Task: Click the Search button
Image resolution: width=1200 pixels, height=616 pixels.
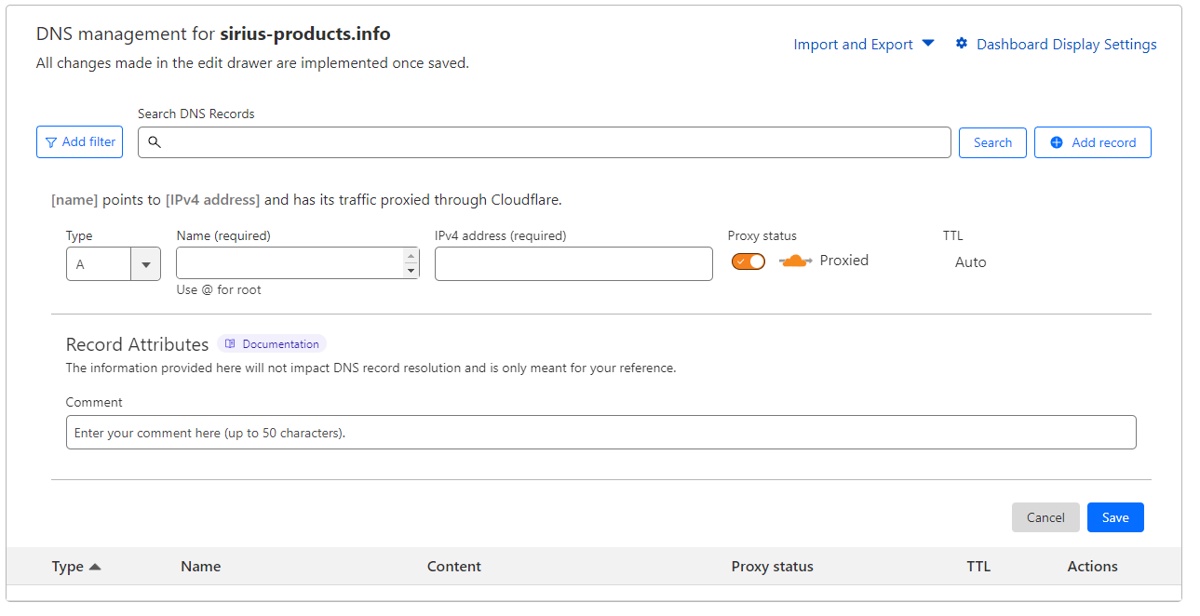Action: 992,142
